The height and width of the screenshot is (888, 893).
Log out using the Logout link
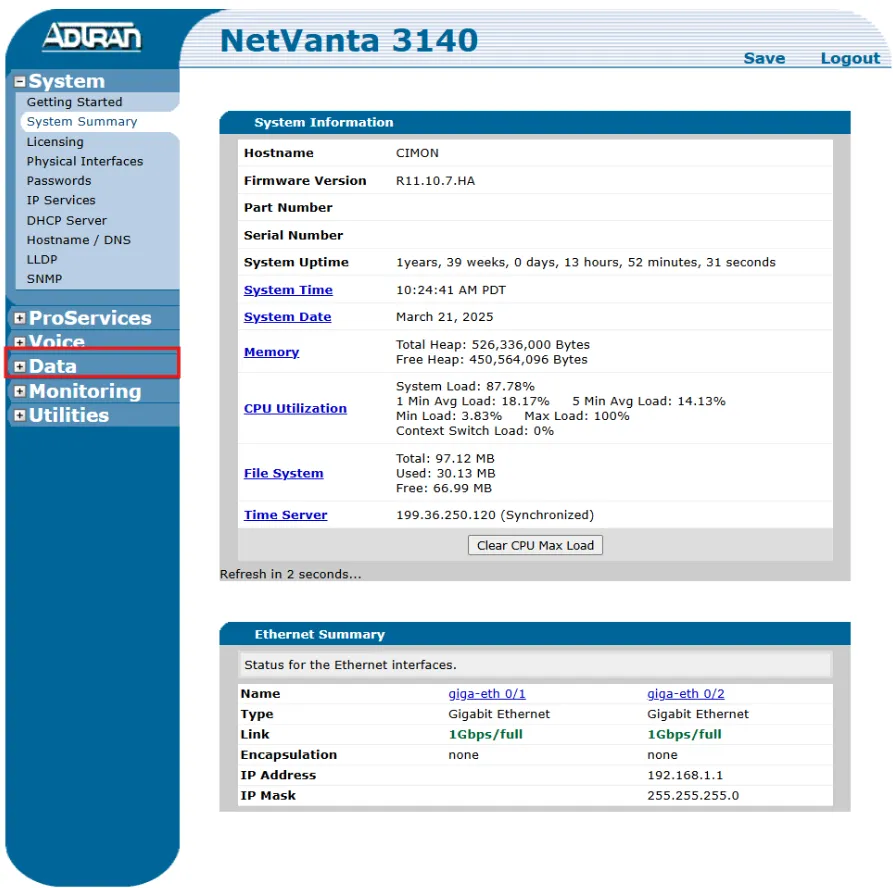point(850,58)
